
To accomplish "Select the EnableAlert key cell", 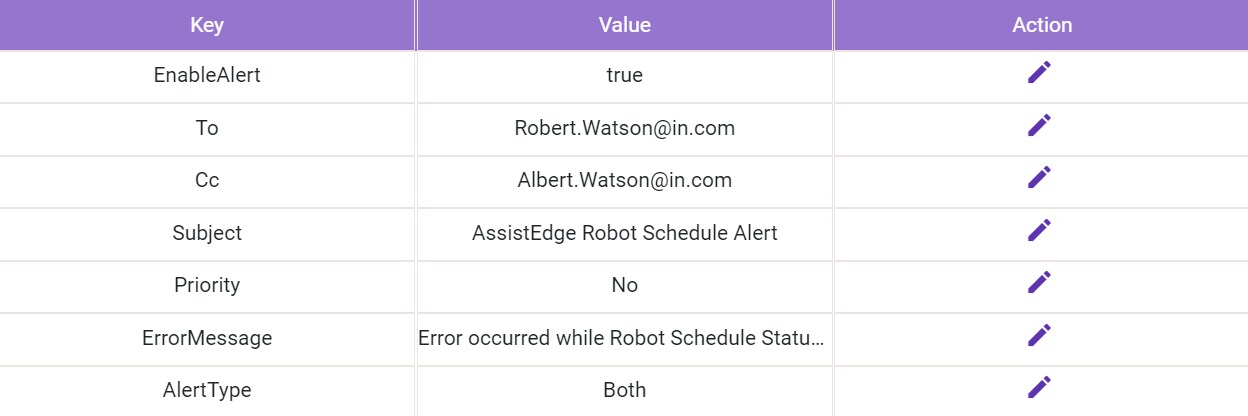I will pyautogui.click(x=207, y=75).
